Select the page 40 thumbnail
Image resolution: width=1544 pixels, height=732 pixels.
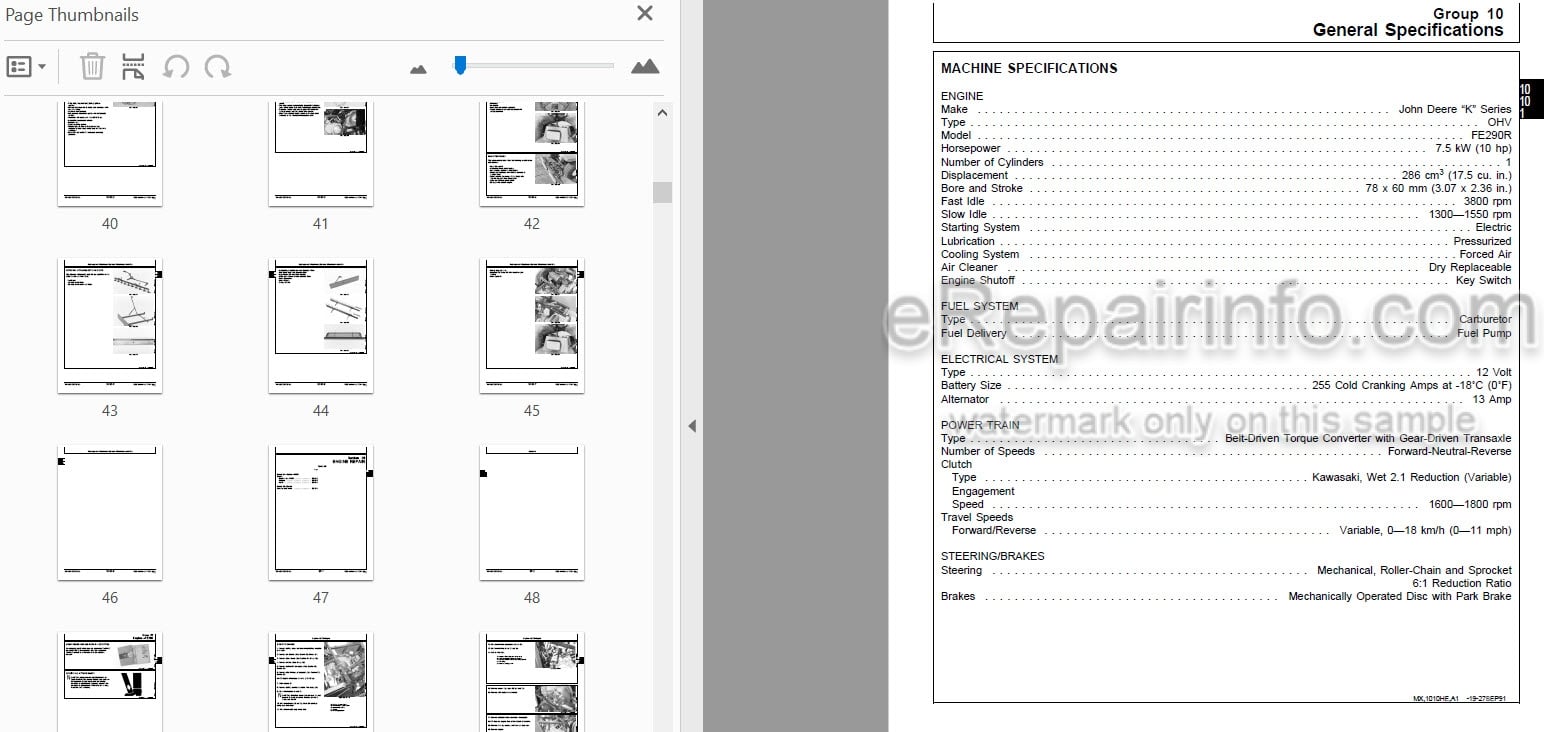[110, 154]
